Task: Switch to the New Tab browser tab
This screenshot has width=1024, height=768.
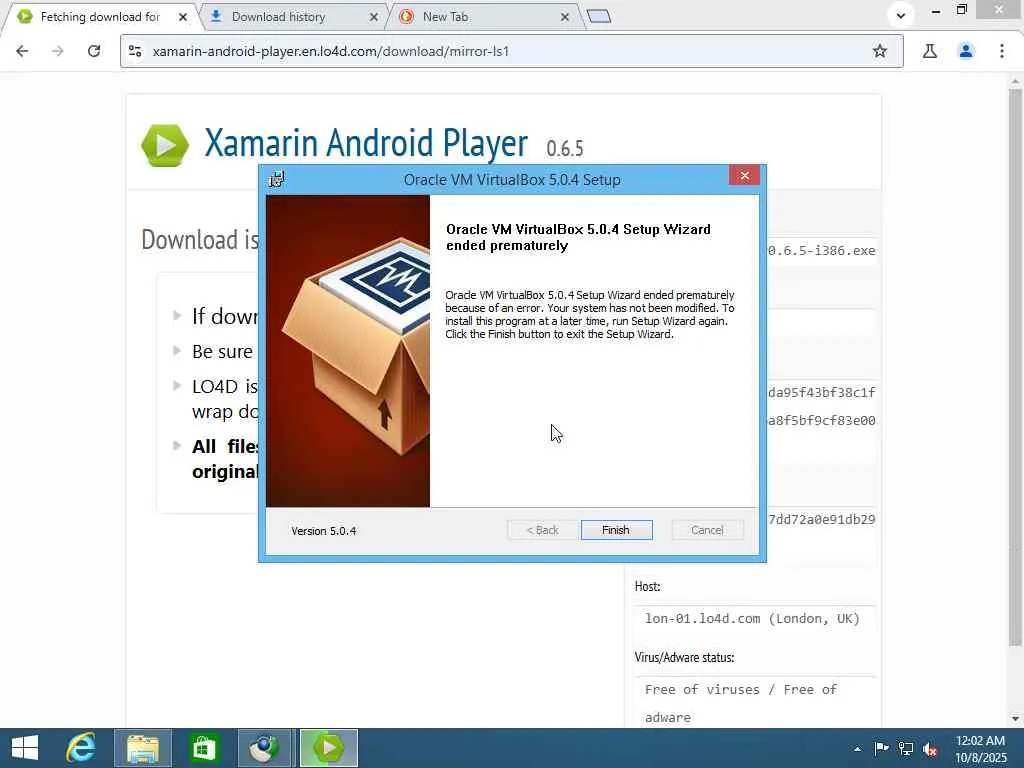Action: pos(445,17)
